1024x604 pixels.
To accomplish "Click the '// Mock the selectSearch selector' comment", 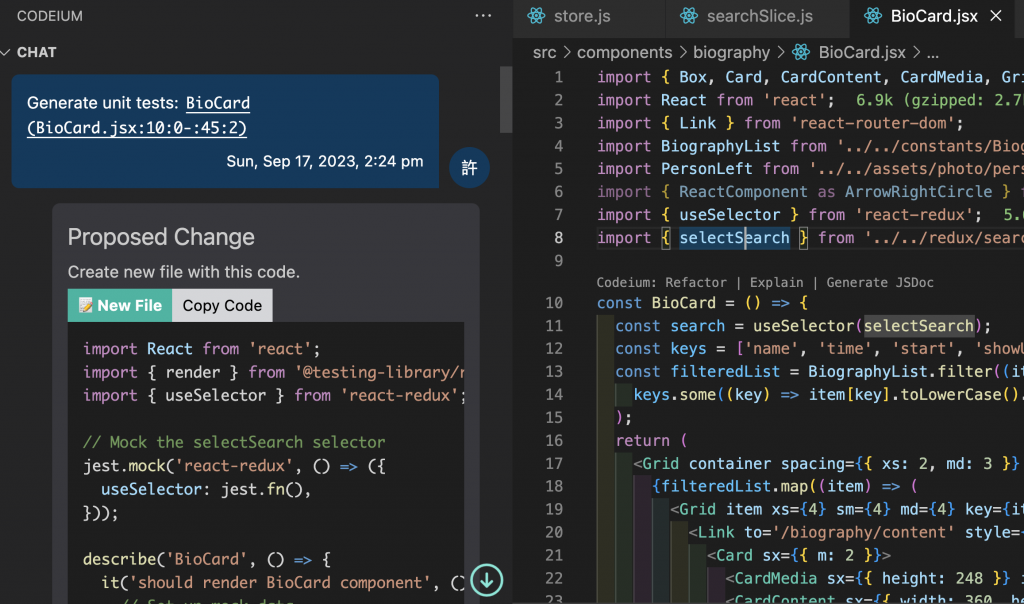I will pos(234,443).
